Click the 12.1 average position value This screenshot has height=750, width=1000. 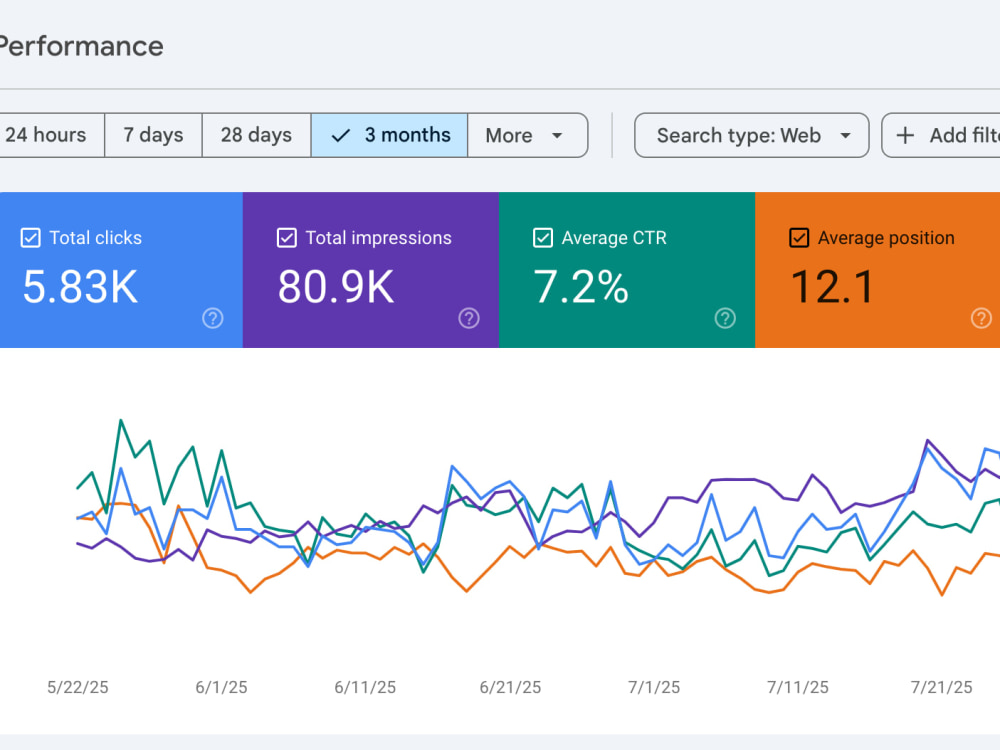[x=832, y=287]
